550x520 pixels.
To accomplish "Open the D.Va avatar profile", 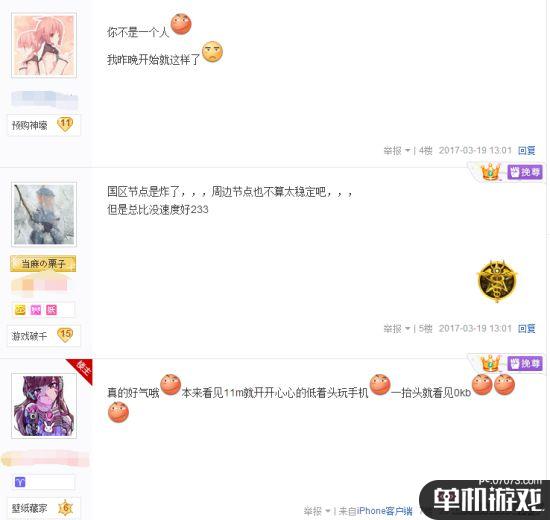I will pyautogui.click(x=44, y=406).
